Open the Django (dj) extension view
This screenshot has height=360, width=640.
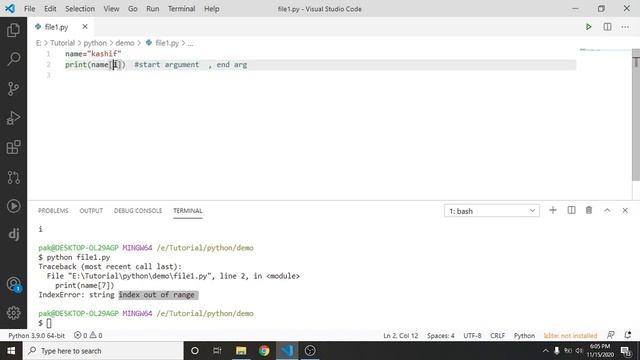pyautogui.click(x=13, y=234)
